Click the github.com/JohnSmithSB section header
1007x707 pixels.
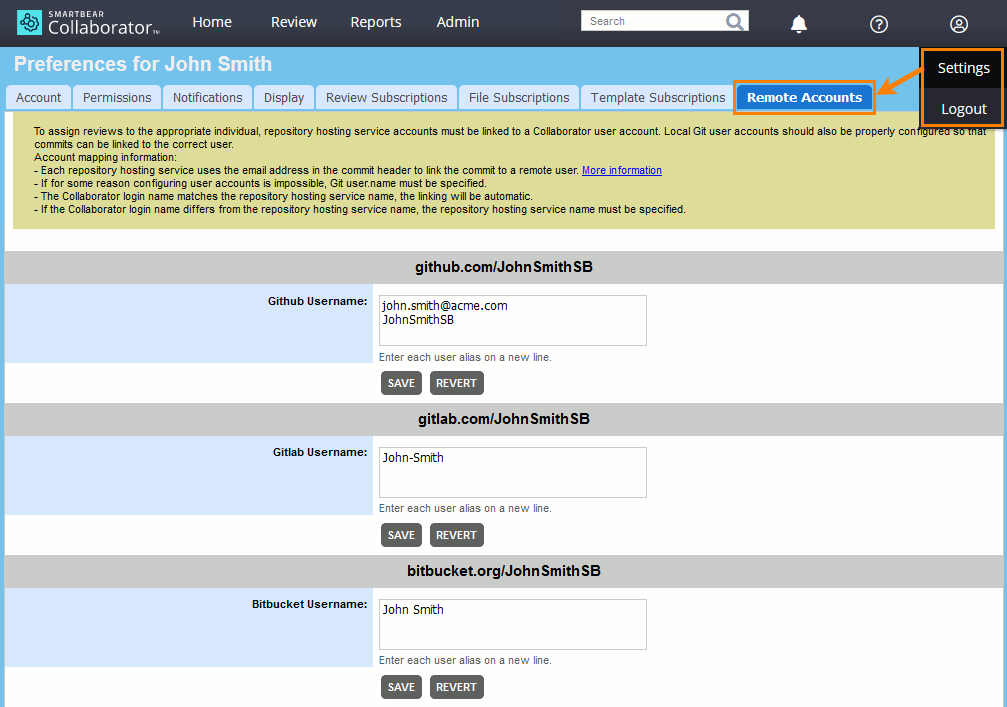[504, 267]
